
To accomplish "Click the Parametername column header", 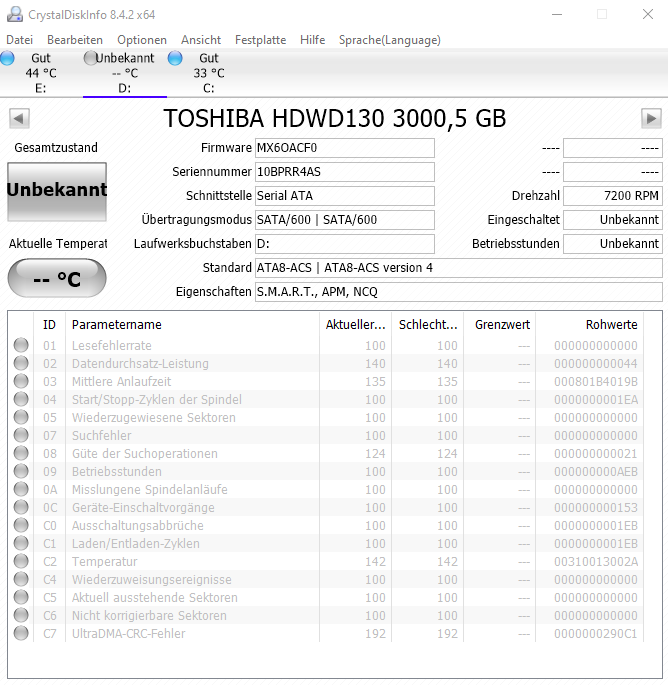I will click(192, 325).
